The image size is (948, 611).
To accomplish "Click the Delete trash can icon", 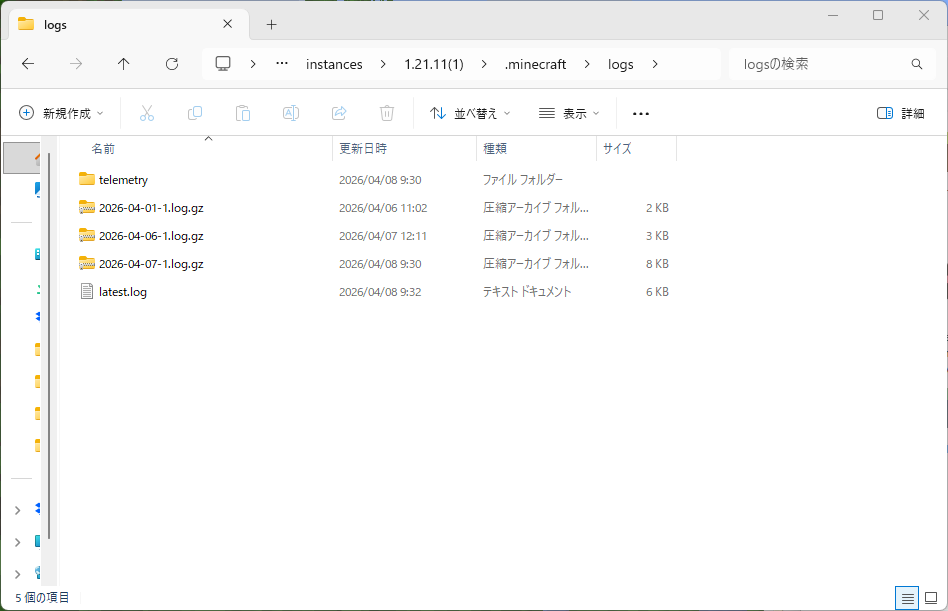I will (x=387, y=113).
